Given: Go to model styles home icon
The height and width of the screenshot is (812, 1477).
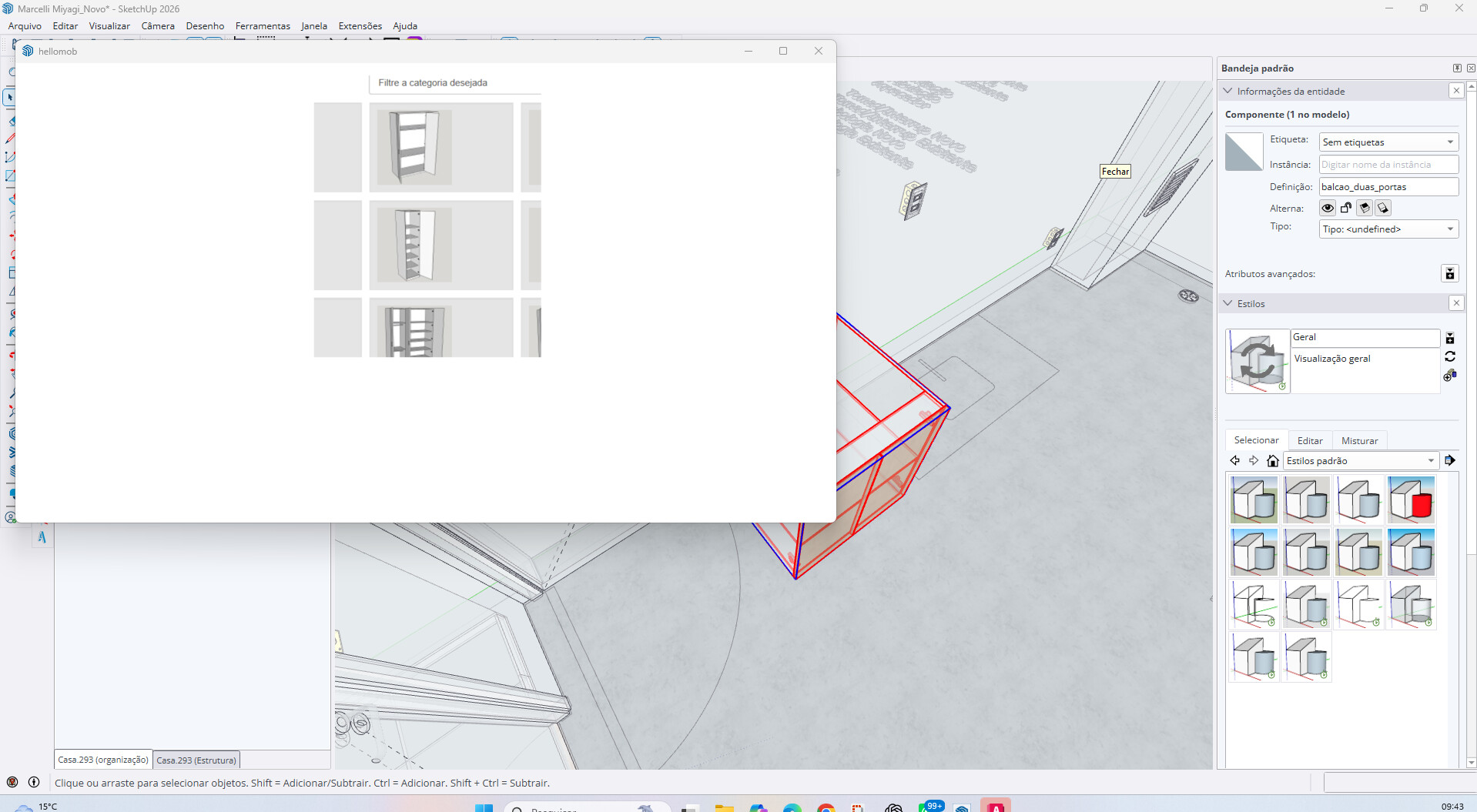Looking at the screenshot, I should (x=1273, y=461).
